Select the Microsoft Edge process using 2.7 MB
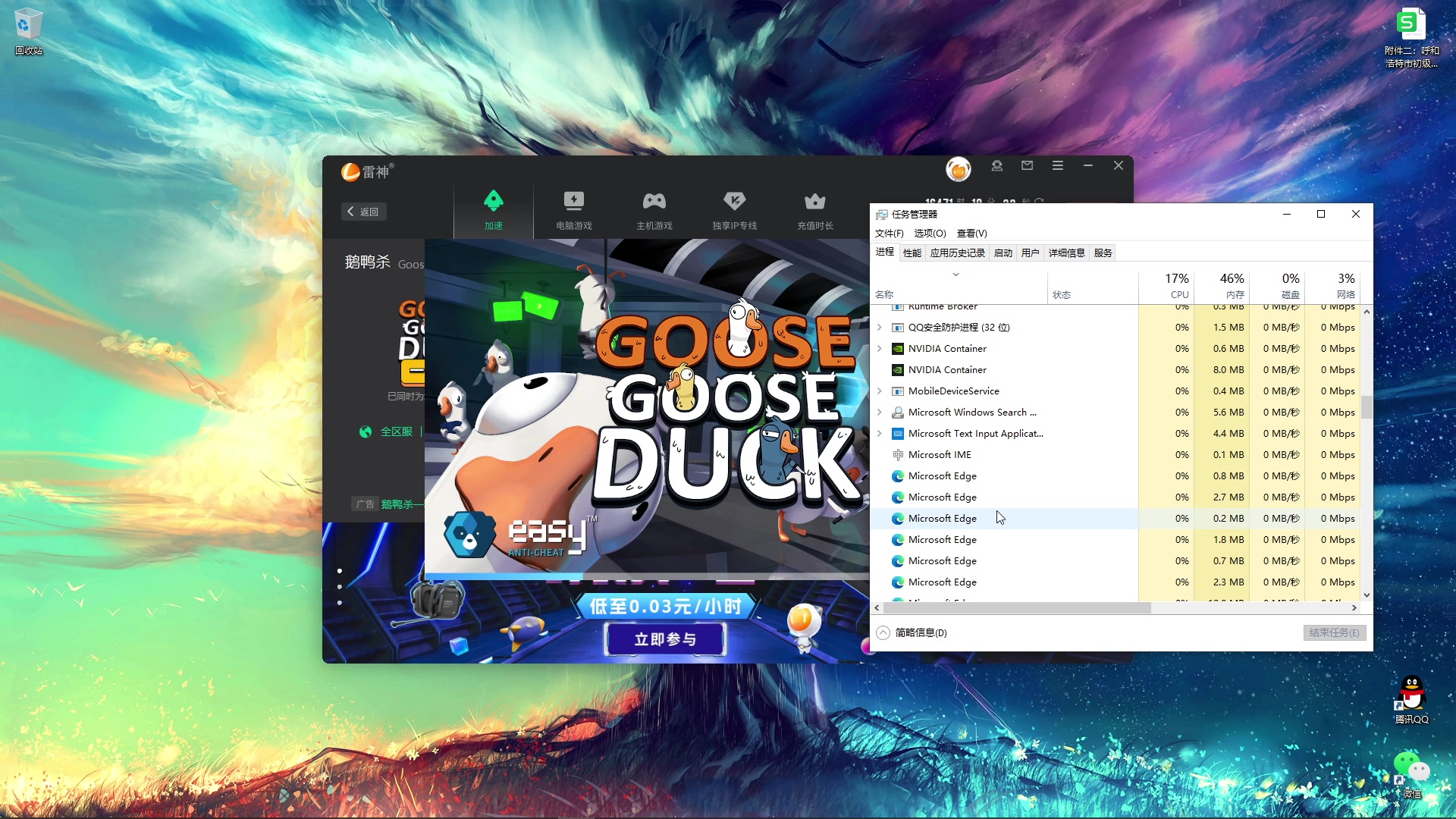The width and height of the screenshot is (1456, 819). point(1116,497)
